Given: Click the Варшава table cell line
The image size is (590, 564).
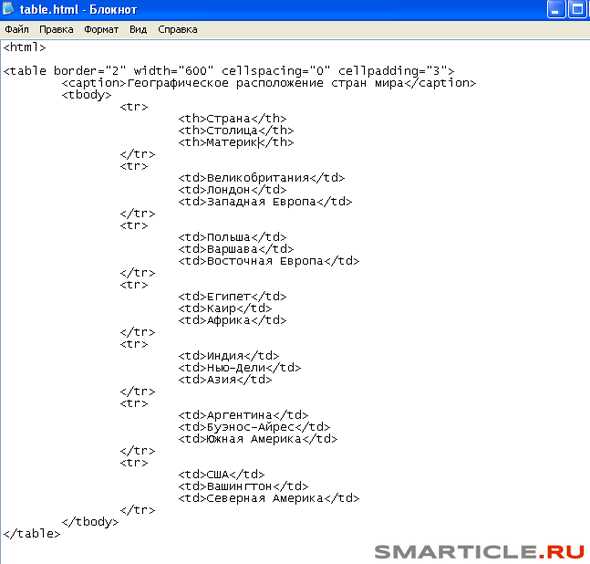Looking at the screenshot, I should (236, 249).
